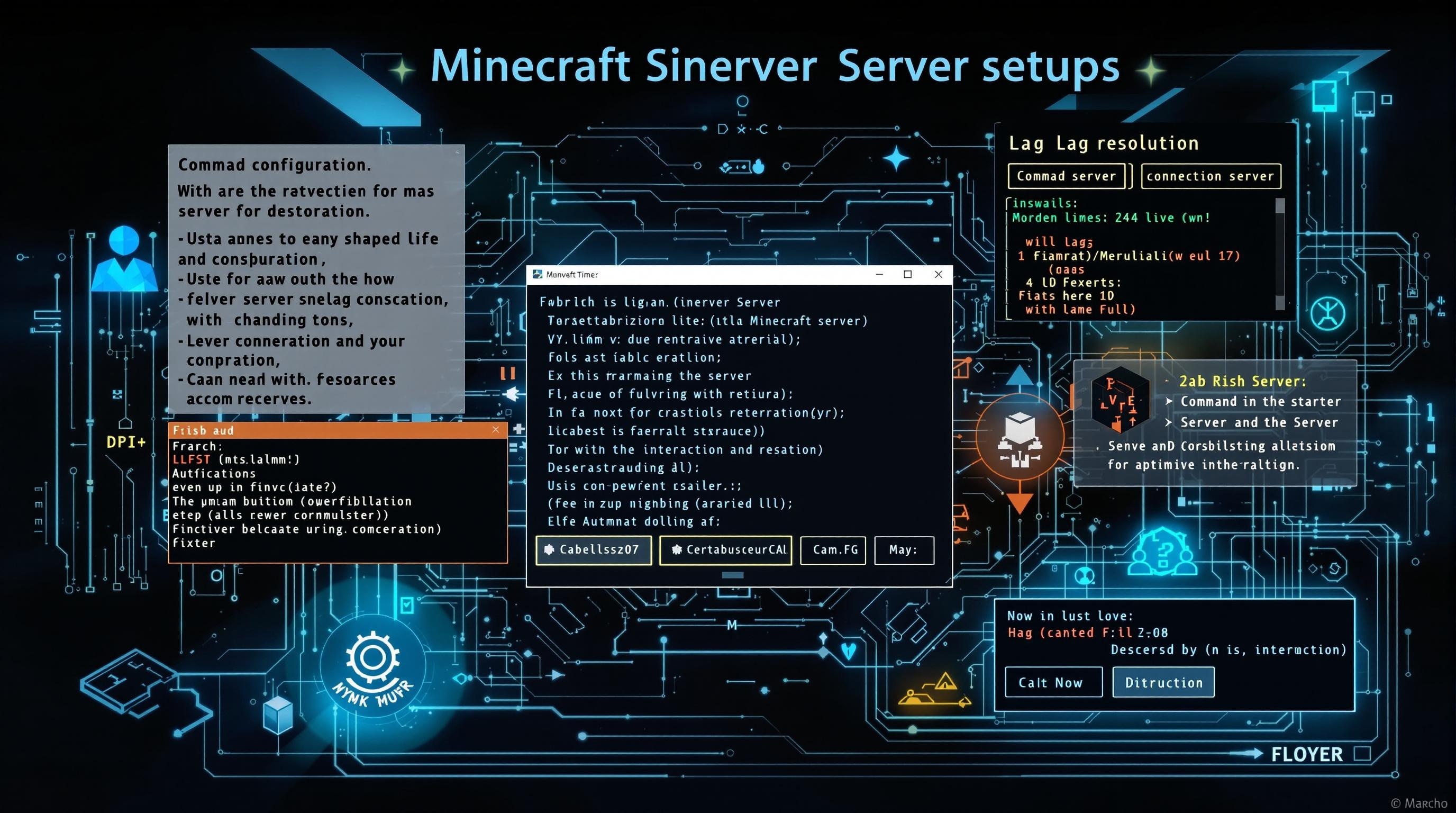Click the 'LLFST (mts.lalmm!)' red line
1456x813 pixels.
click(236, 459)
